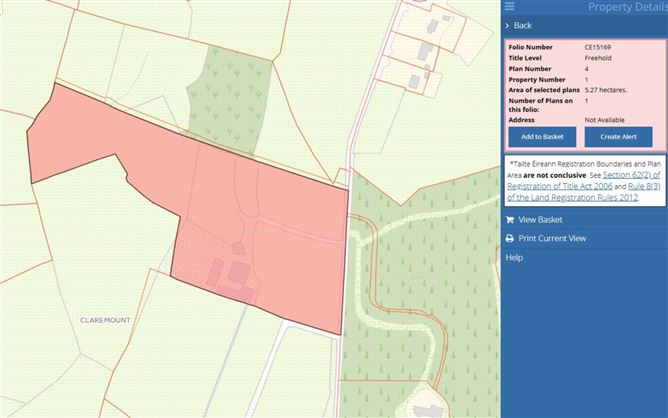Click the Create Alert button
Viewport: 668px width, 418px height.
tap(618, 137)
